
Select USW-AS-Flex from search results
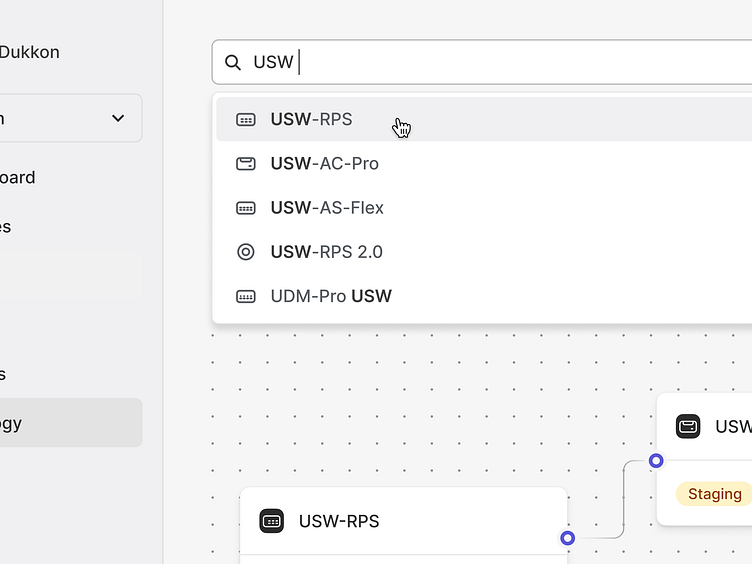(327, 208)
